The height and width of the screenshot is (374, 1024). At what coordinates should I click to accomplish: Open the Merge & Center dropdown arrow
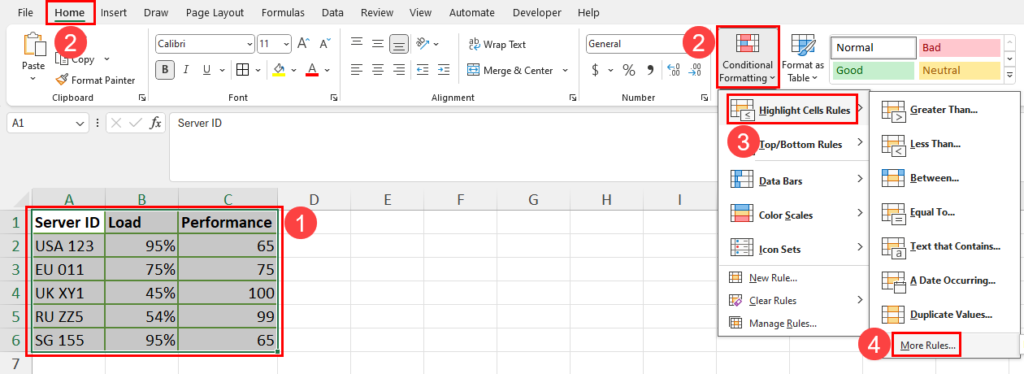[565, 70]
